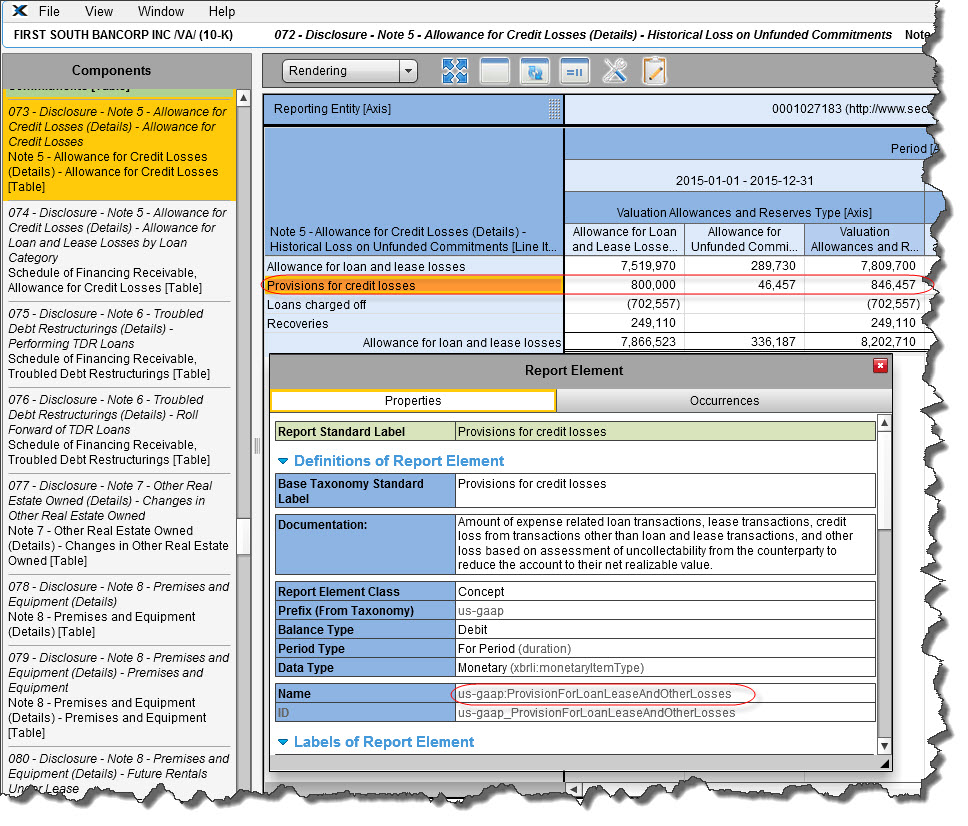Click the 289,730 cell
Image resolution: width=968 pixels, height=826 pixels.
coord(744,266)
